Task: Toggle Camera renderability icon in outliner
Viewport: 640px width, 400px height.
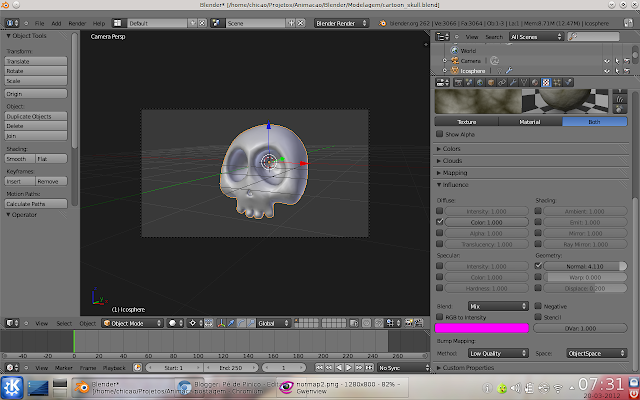Action: (x=627, y=61)
